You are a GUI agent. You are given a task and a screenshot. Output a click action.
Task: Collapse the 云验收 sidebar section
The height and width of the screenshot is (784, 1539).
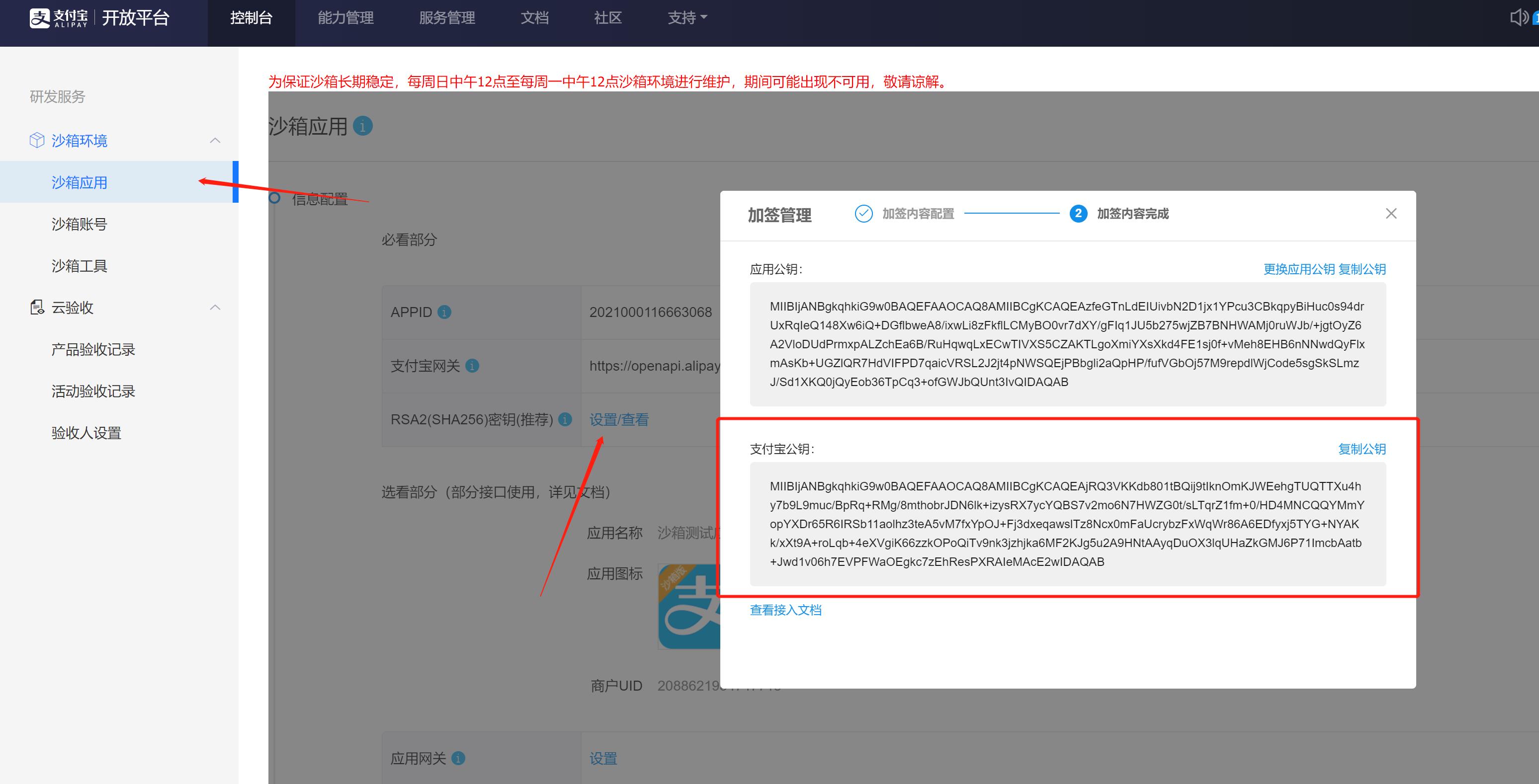point(216,308)
